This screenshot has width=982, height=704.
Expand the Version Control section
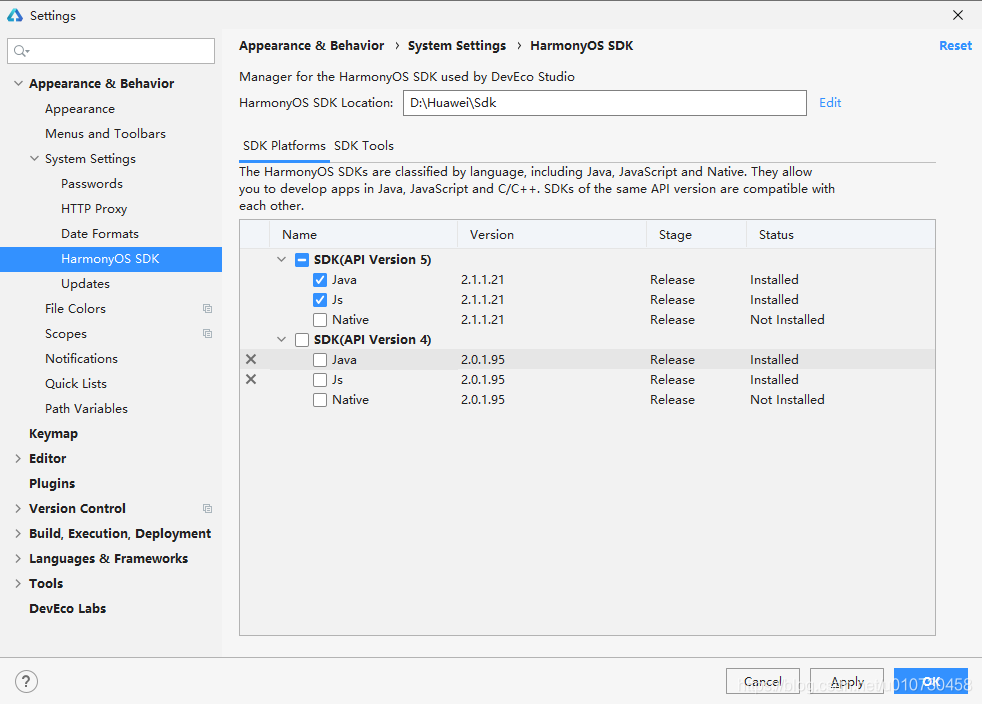(18, 509)
